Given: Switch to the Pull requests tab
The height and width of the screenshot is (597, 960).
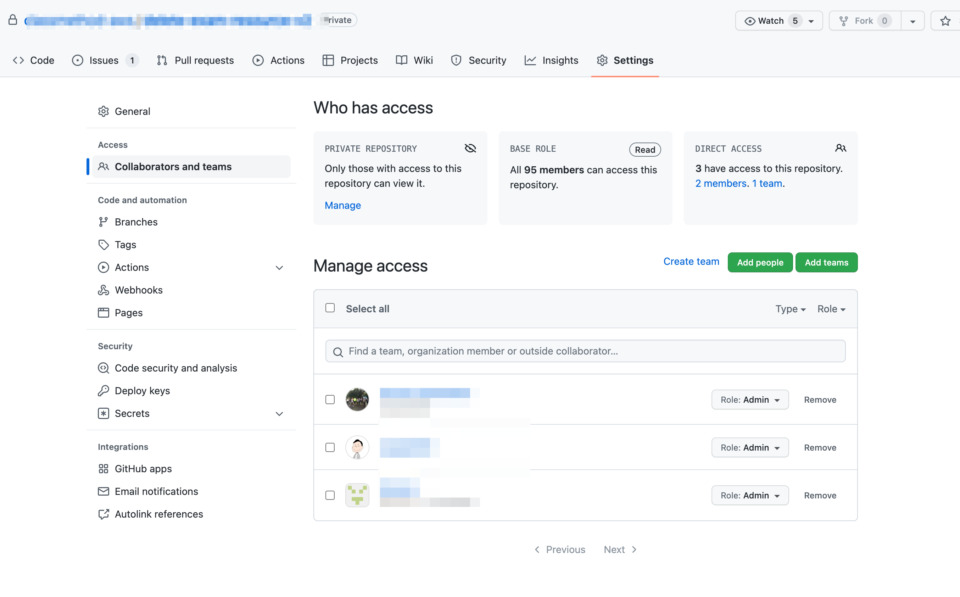Looking at the screenshot, I should [195, 60].
